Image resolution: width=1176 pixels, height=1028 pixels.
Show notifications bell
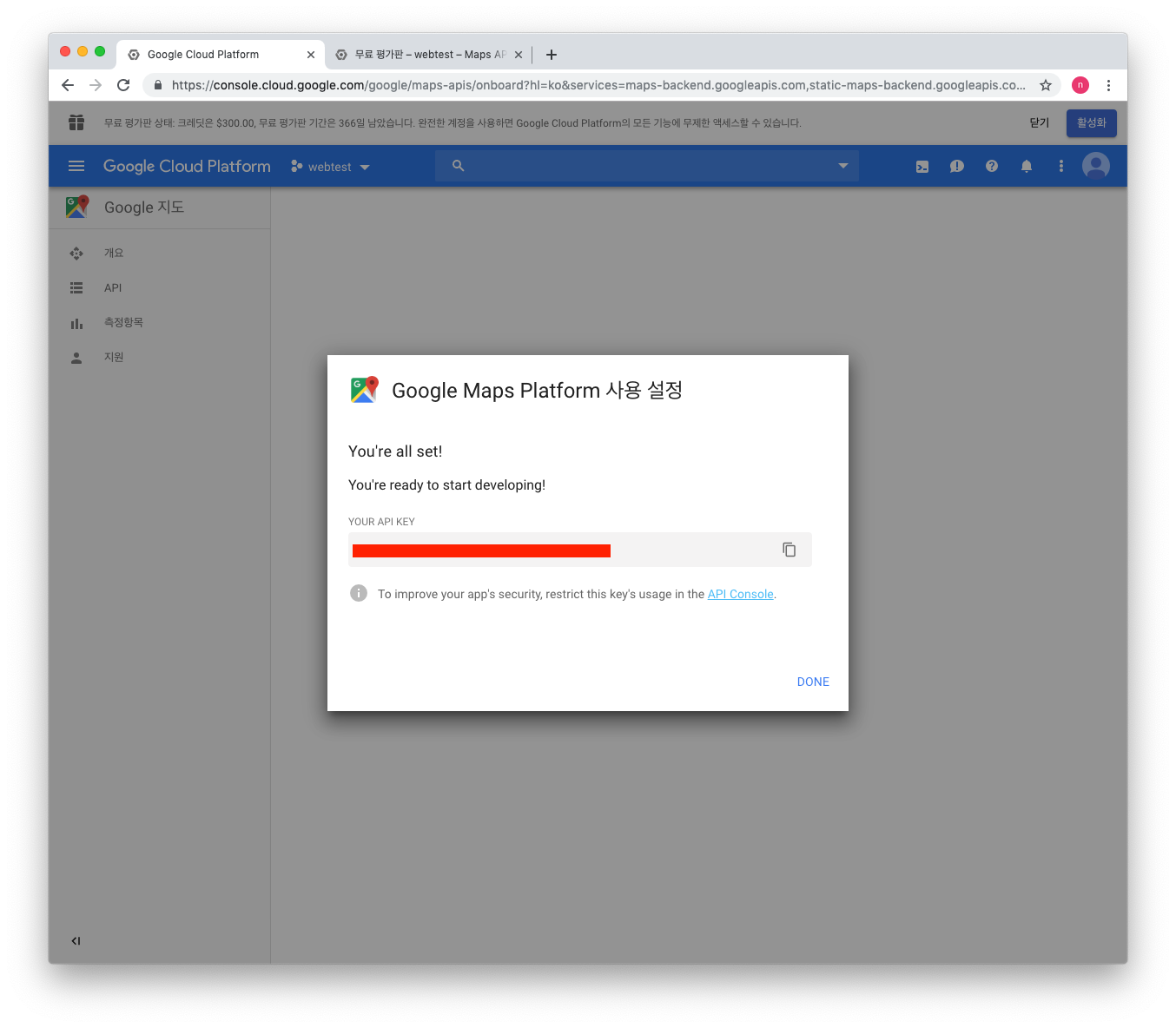[x=1027, y=166]
